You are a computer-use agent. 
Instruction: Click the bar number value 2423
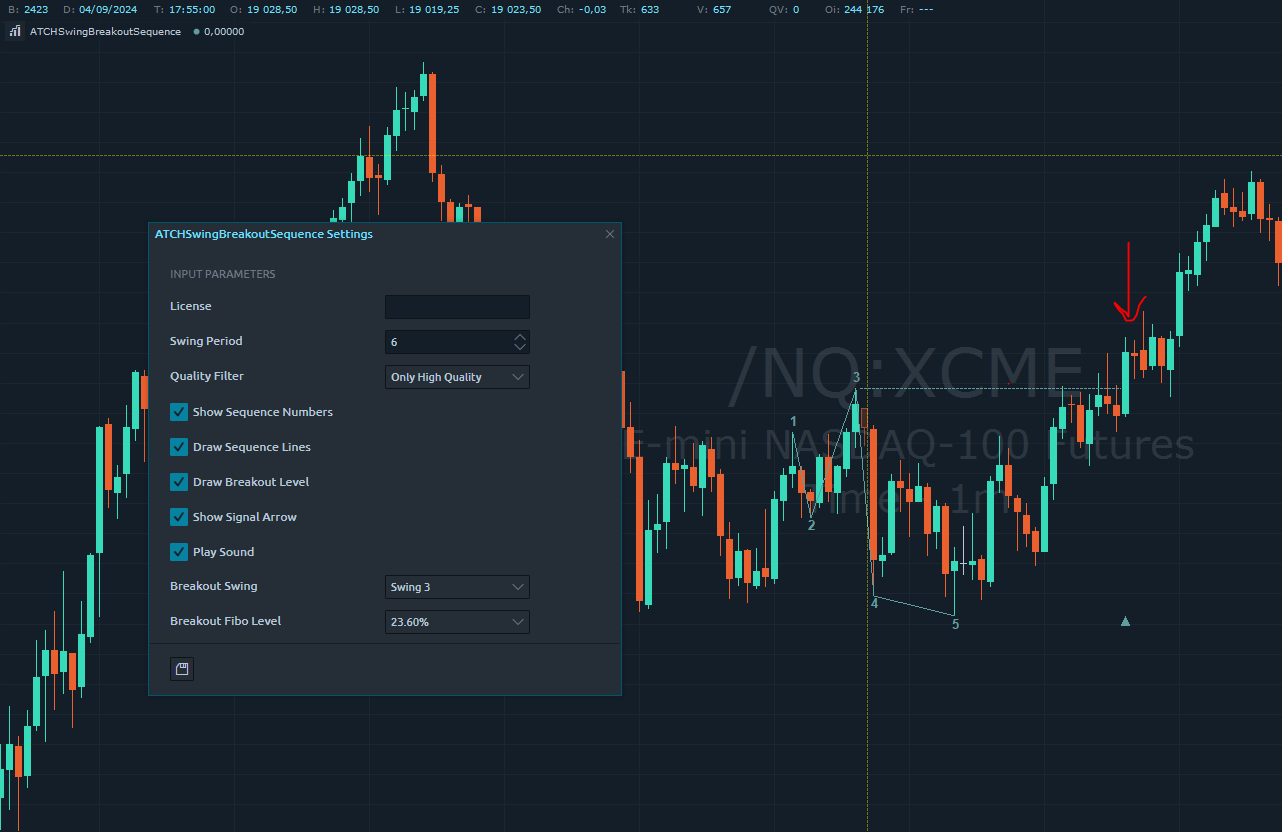tap(35, 9)
